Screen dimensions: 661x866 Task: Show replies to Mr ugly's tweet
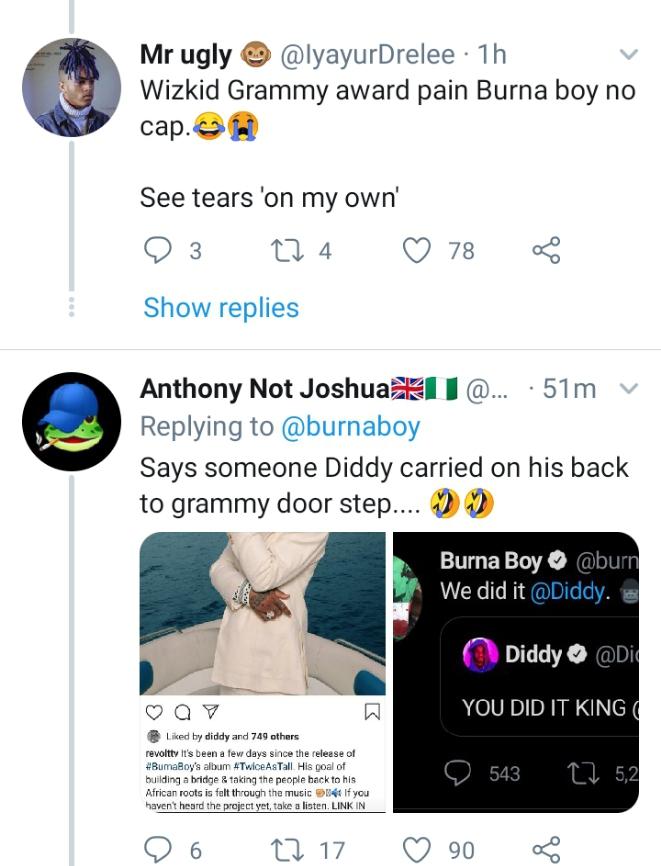221,308
